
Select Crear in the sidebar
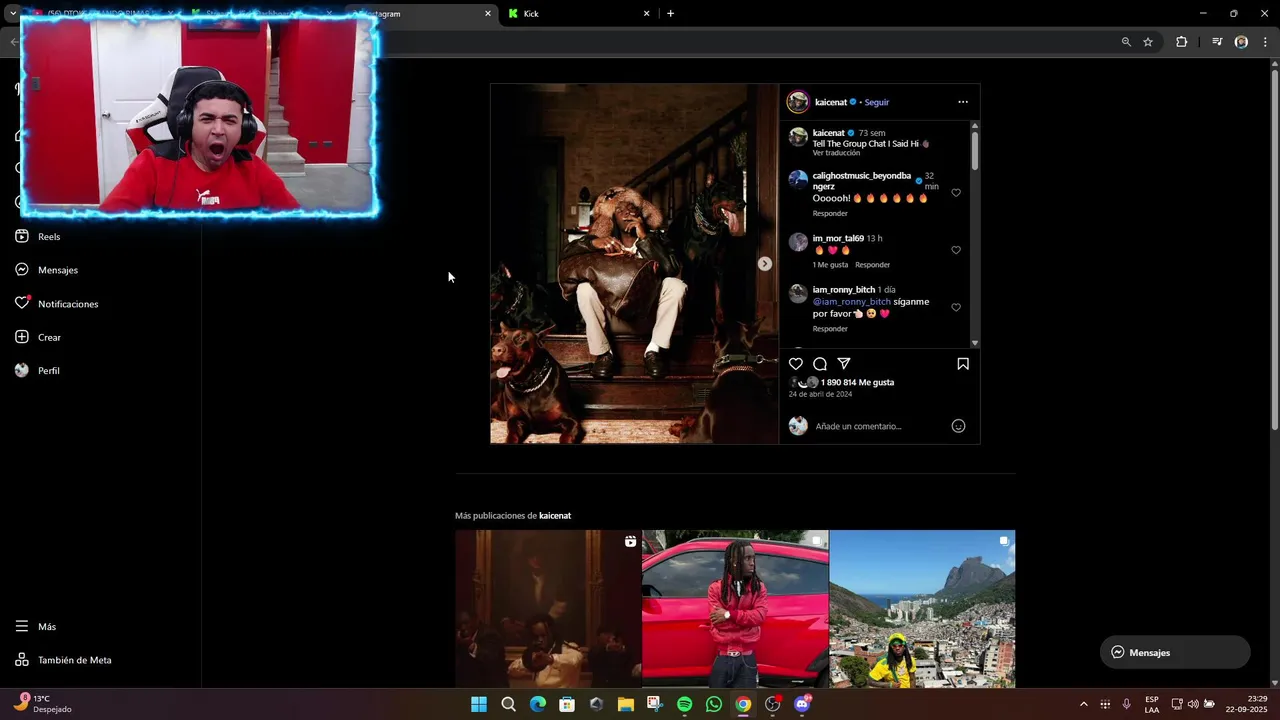[x=38, y=337]
